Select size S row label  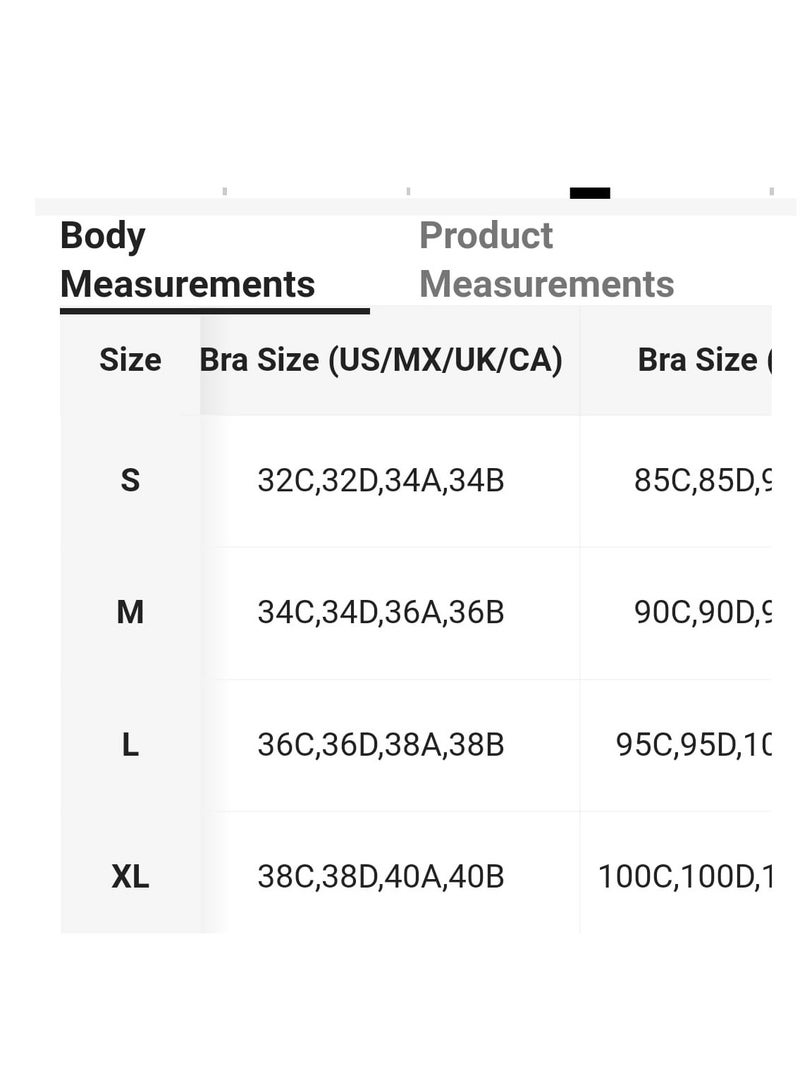click(x=130, y=481)
